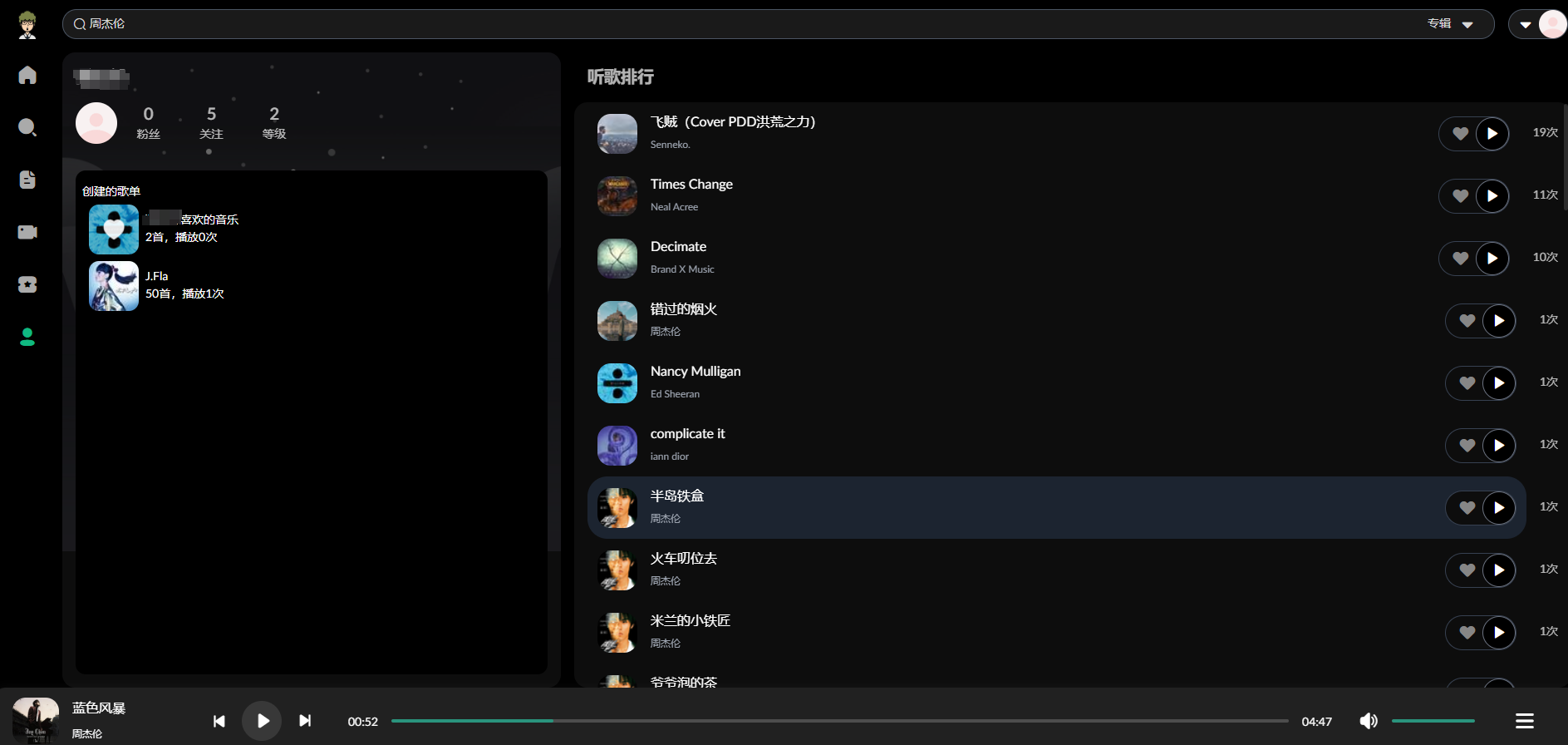
Task: Click the 听歌排行 heading
Action: tap(621, 76)
